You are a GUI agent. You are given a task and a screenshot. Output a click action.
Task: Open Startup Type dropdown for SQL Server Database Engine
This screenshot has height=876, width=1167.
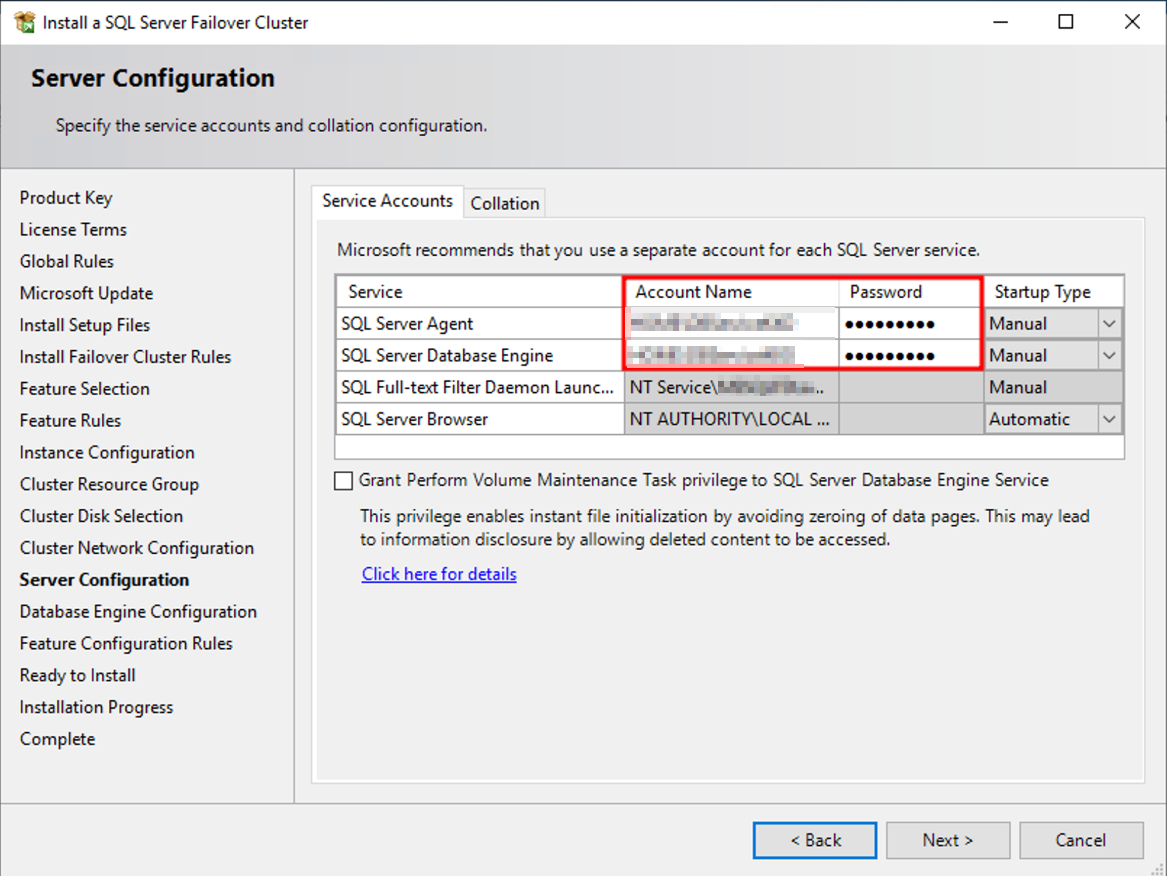[1109, 356]
